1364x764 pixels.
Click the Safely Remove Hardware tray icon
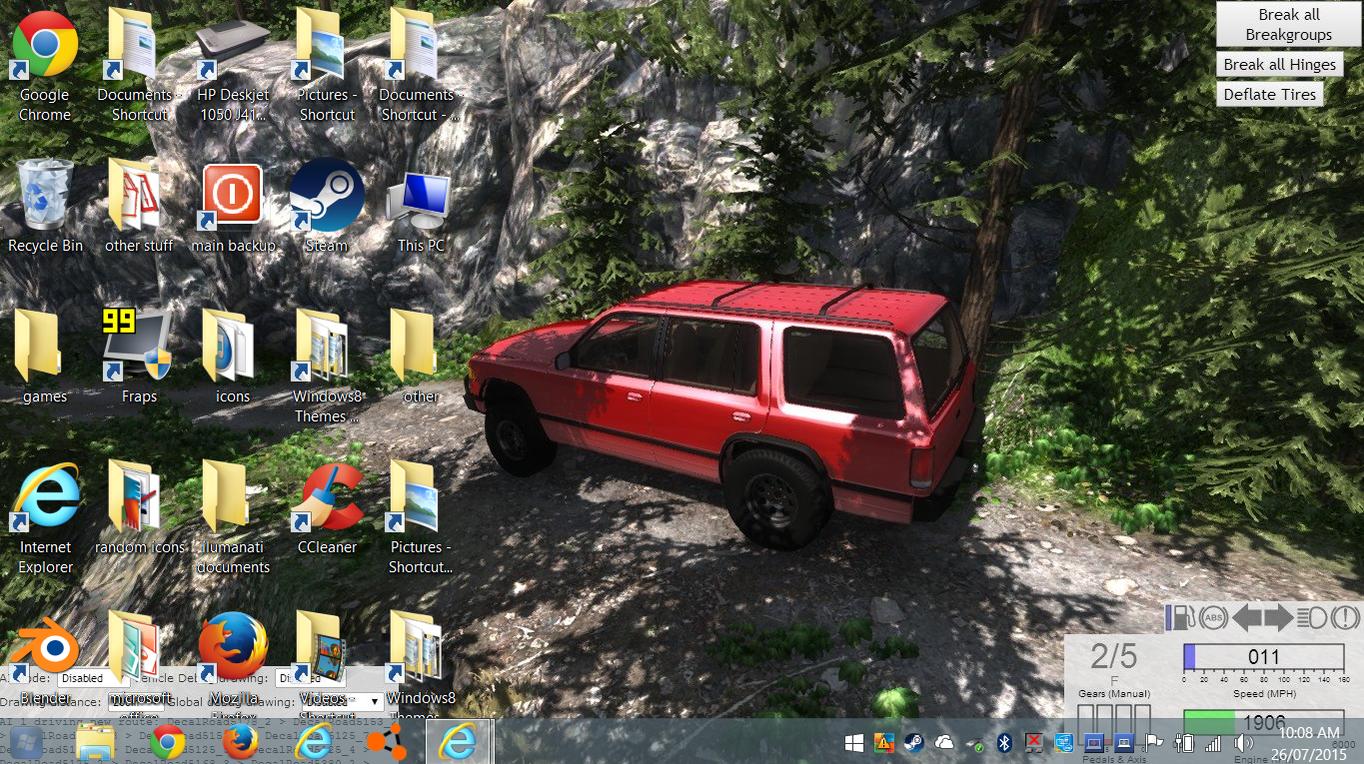pos(975,743)
